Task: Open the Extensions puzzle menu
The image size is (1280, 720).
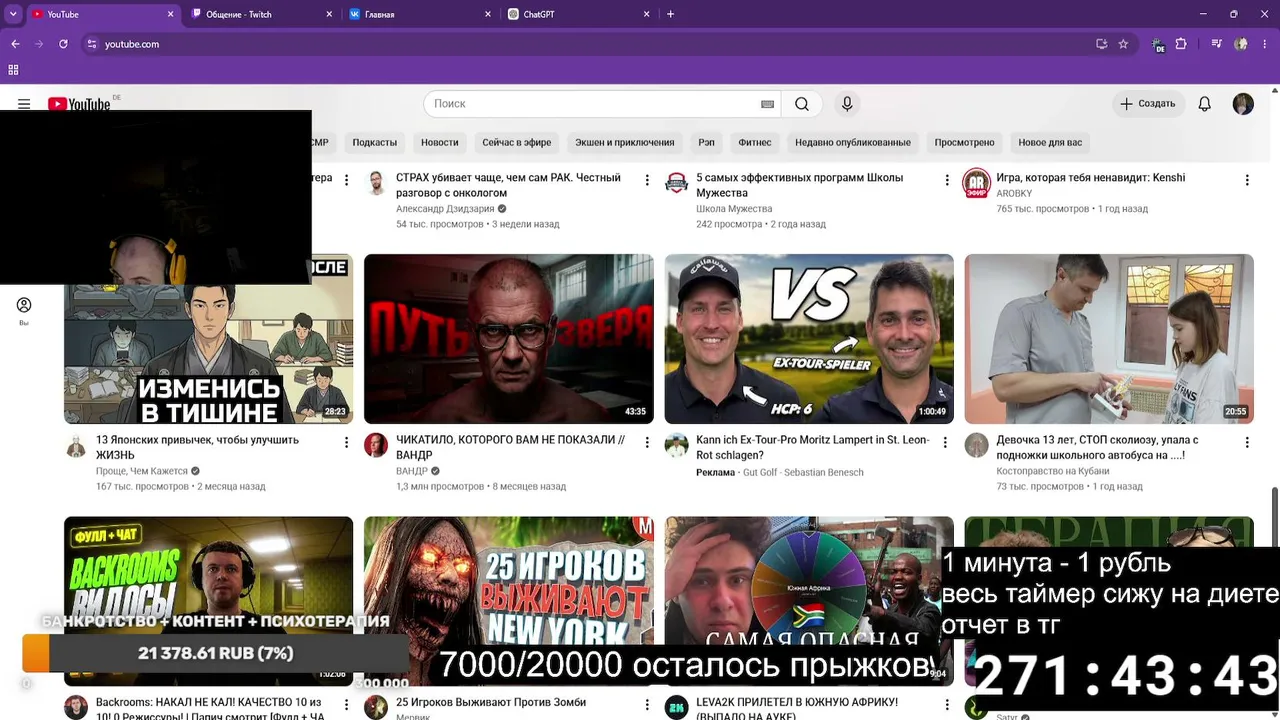Action: [1181, 44]
